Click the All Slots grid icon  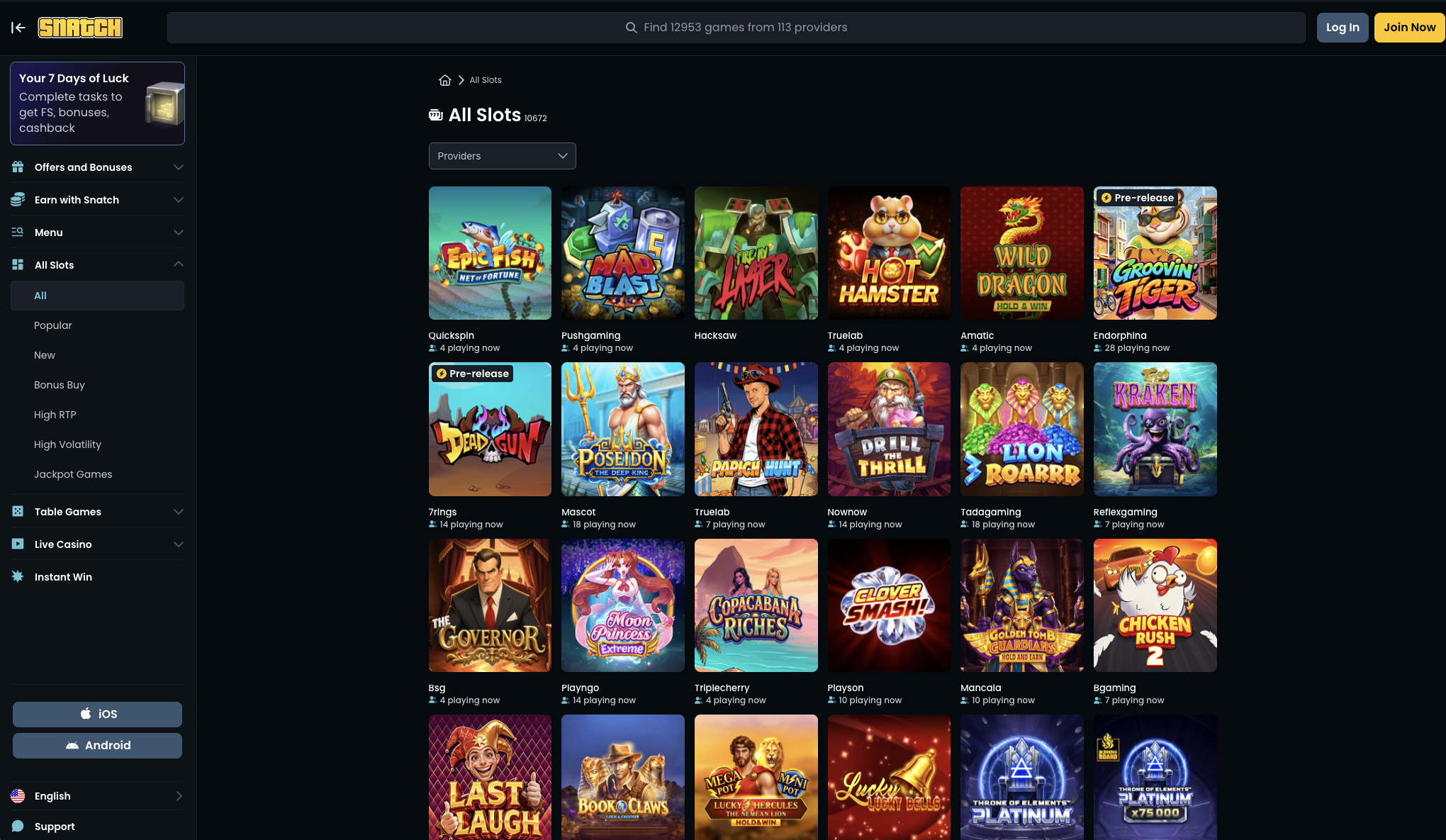(18, 265)
